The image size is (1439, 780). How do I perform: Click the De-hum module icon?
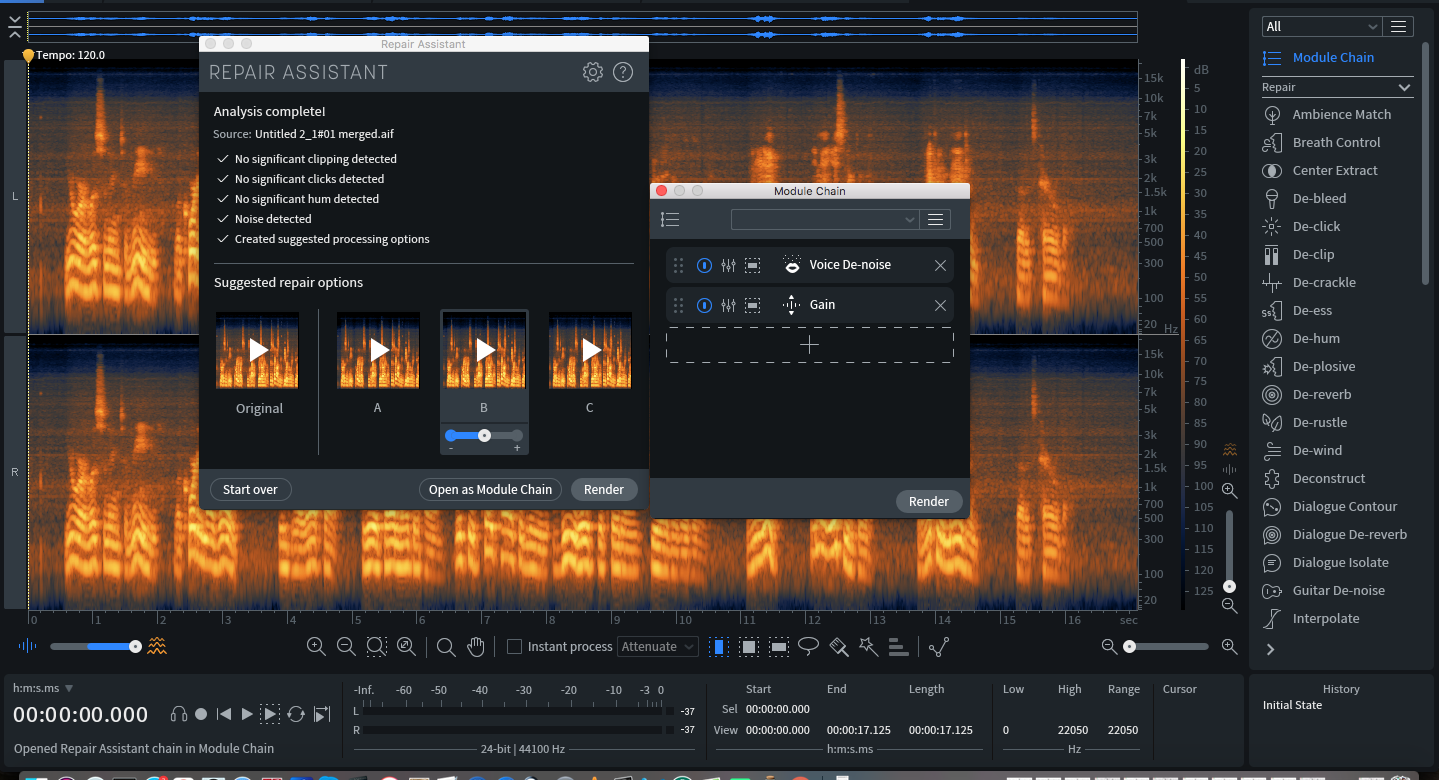tap(1272, 339)
